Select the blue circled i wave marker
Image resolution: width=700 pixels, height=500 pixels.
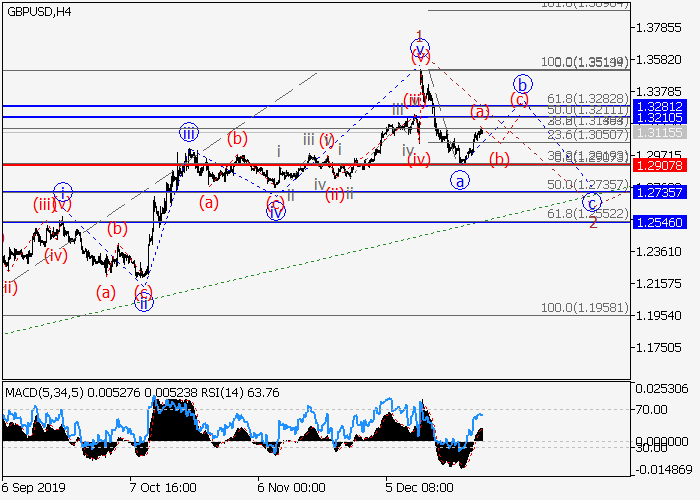tap(62, 191)
